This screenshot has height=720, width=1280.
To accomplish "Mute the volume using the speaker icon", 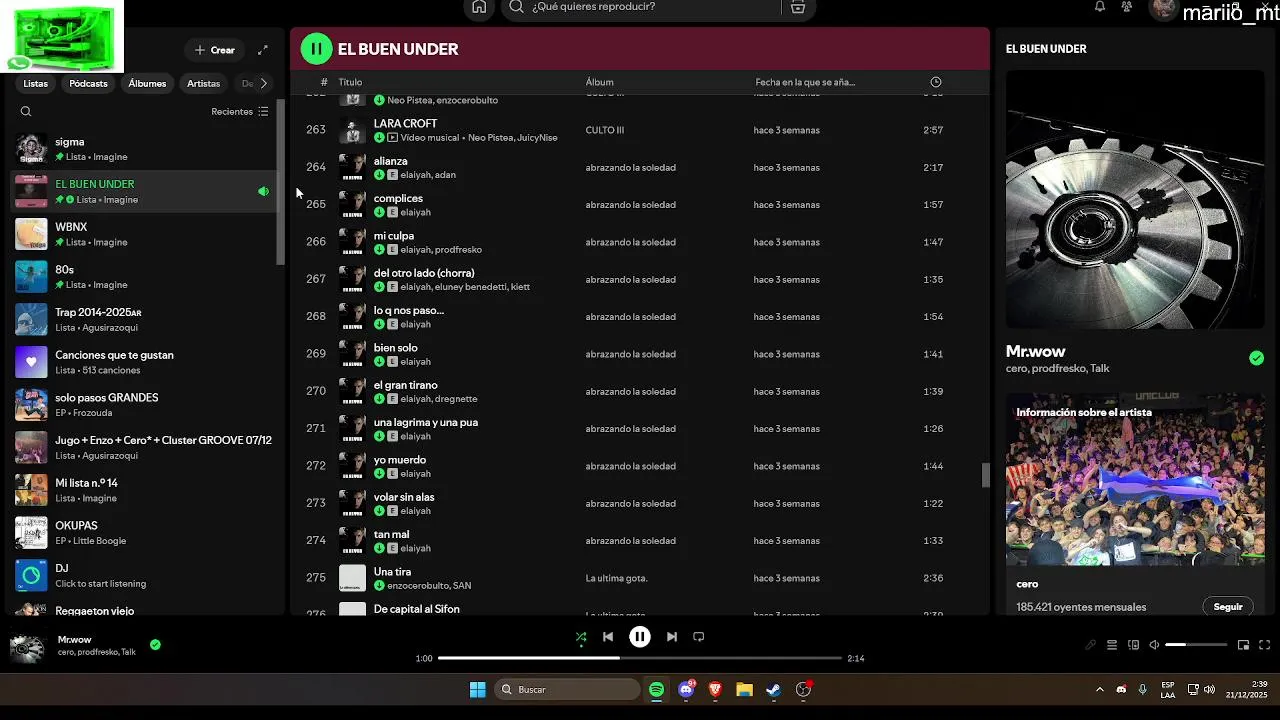I will (x=1154, y=645).
